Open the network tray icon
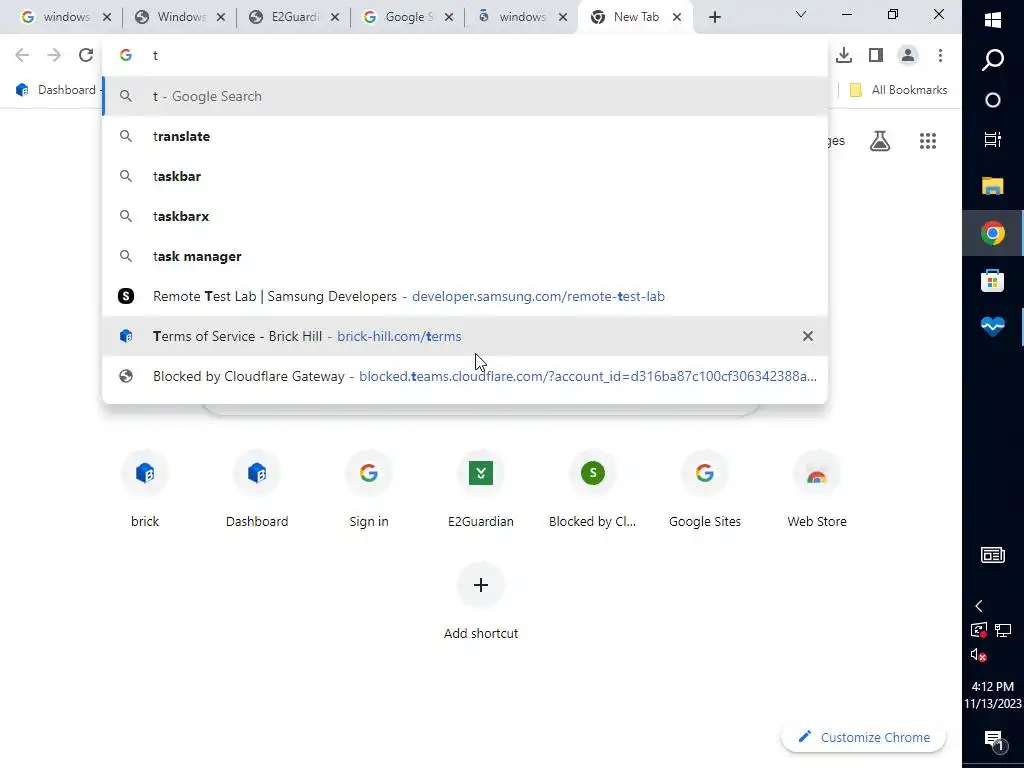Viewport: 1024px width, 768px height. (x=1003, y=630)
